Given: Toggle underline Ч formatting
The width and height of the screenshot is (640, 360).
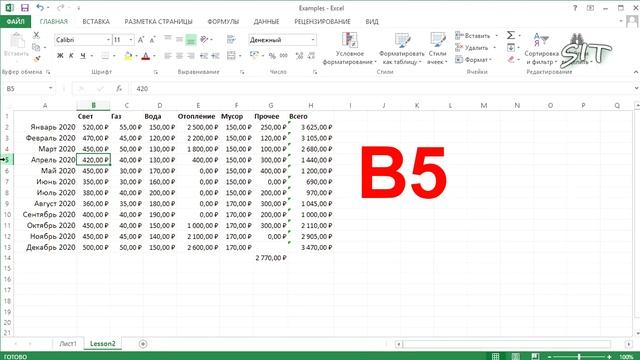Looking at the screenshot, I should pos(83,56).
